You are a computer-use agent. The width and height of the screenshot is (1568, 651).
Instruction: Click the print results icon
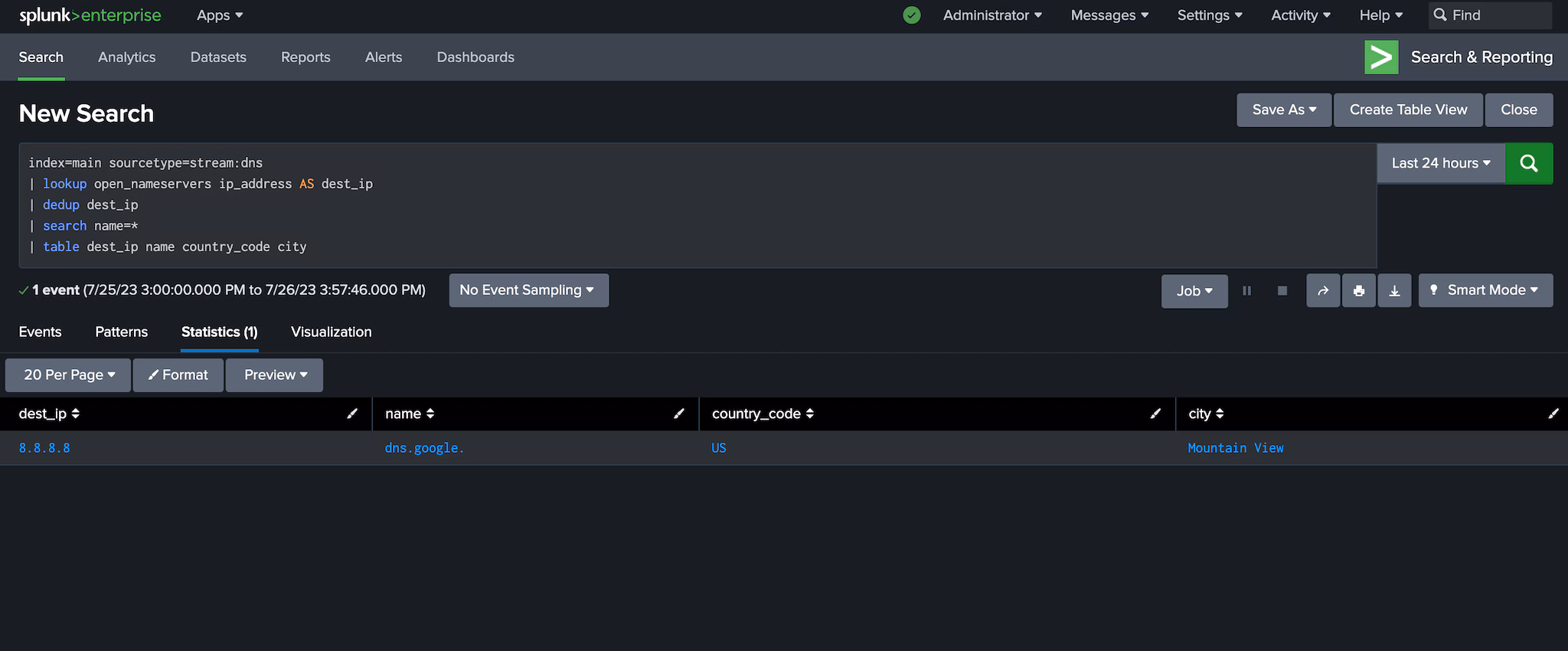tap(1358, 291)
